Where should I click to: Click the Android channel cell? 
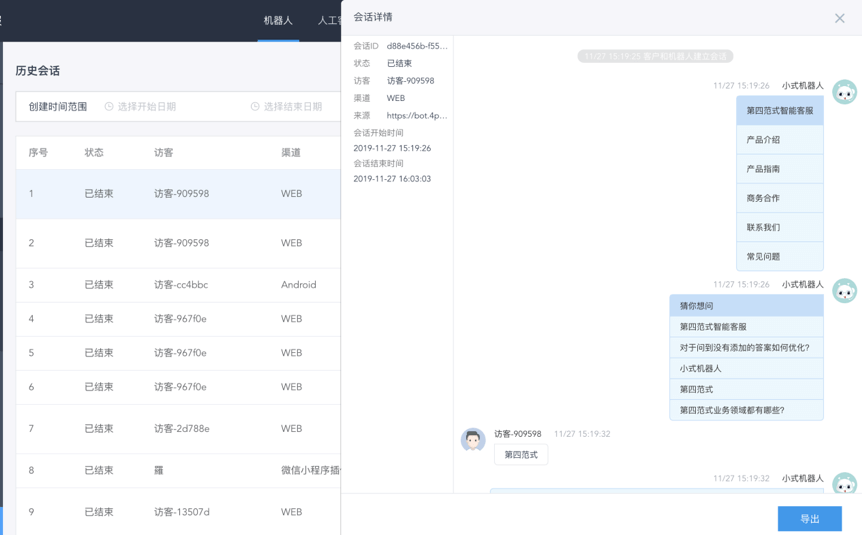(299, 285)
